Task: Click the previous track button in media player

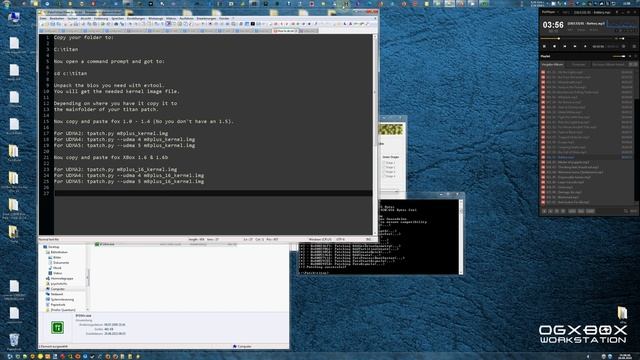Action: (x=565, y=47)
